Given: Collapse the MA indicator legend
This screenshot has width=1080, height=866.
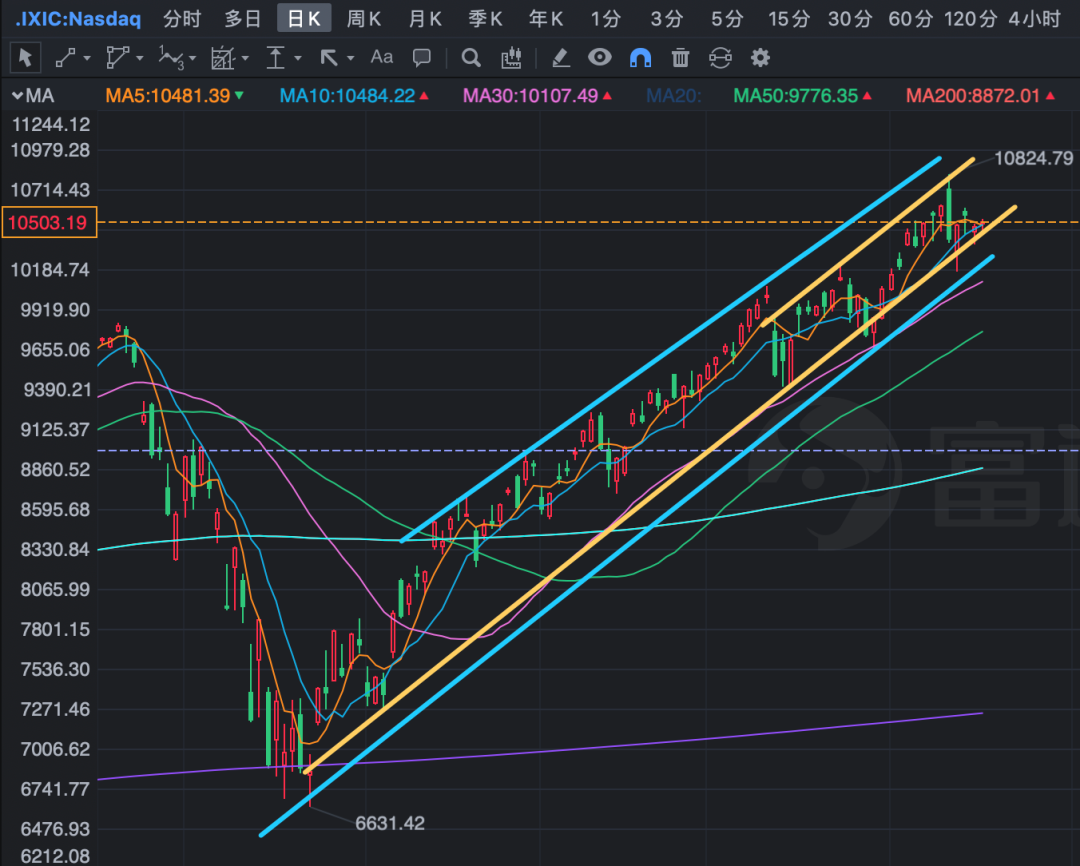Looking at the screenshot, I should tap(17, 96).
